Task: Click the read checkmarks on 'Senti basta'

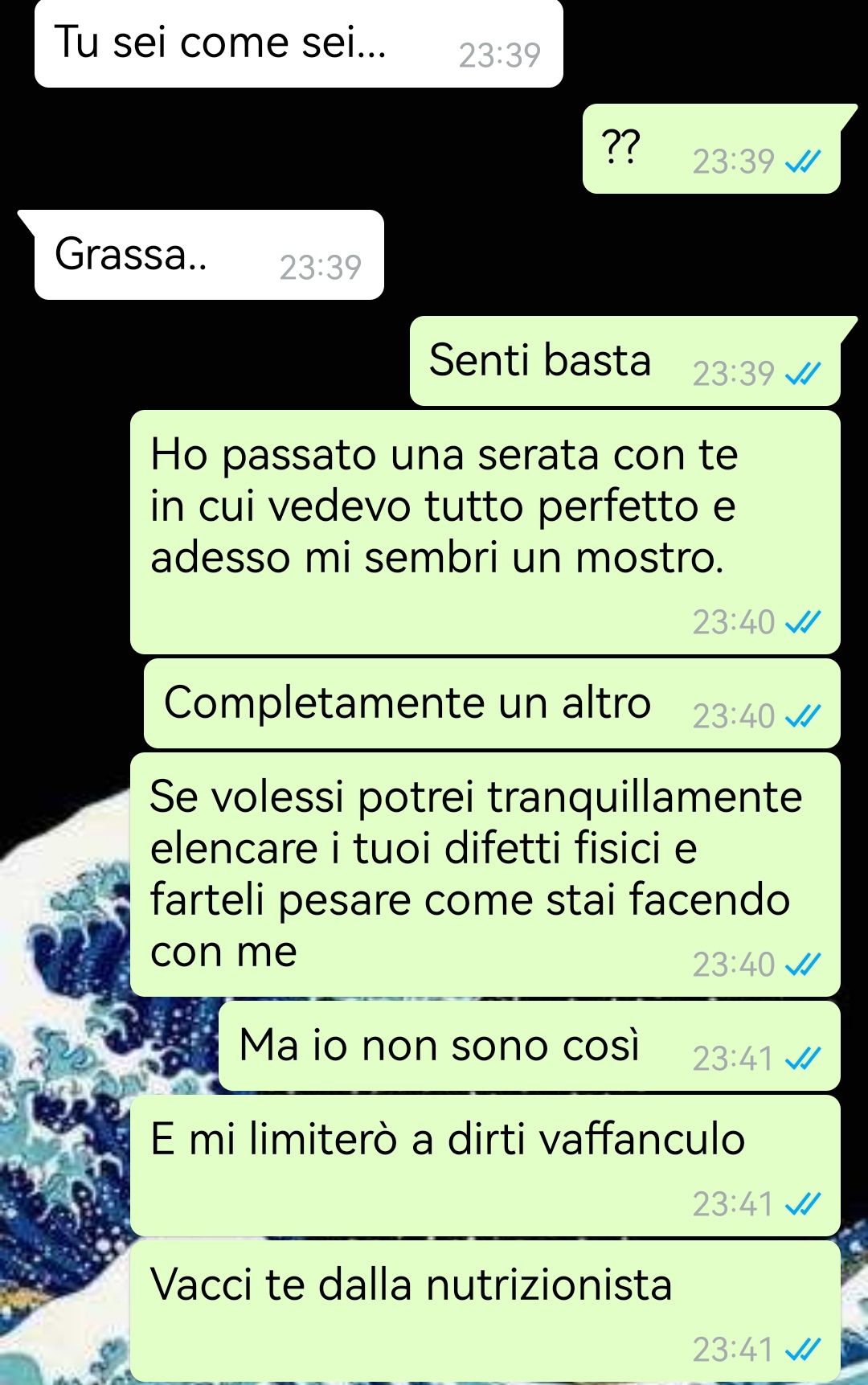Action: pos(803,375)
